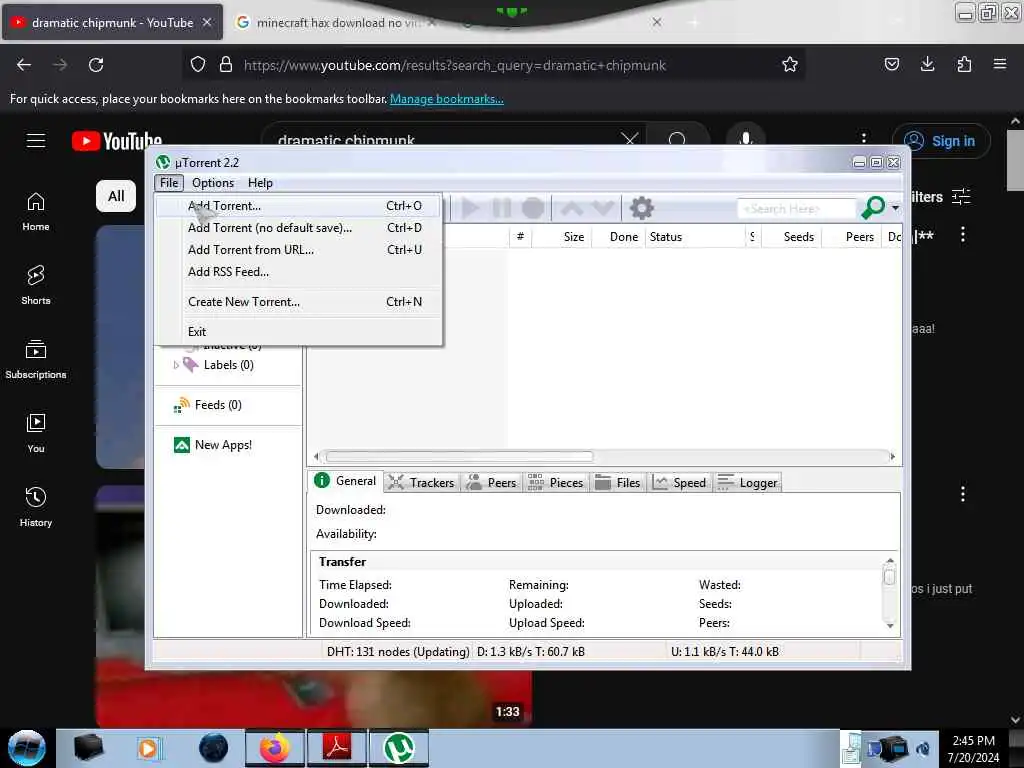Open YouTube History in sidebar
This screenshot has width=1024, height=768.
tap(36, 507)
